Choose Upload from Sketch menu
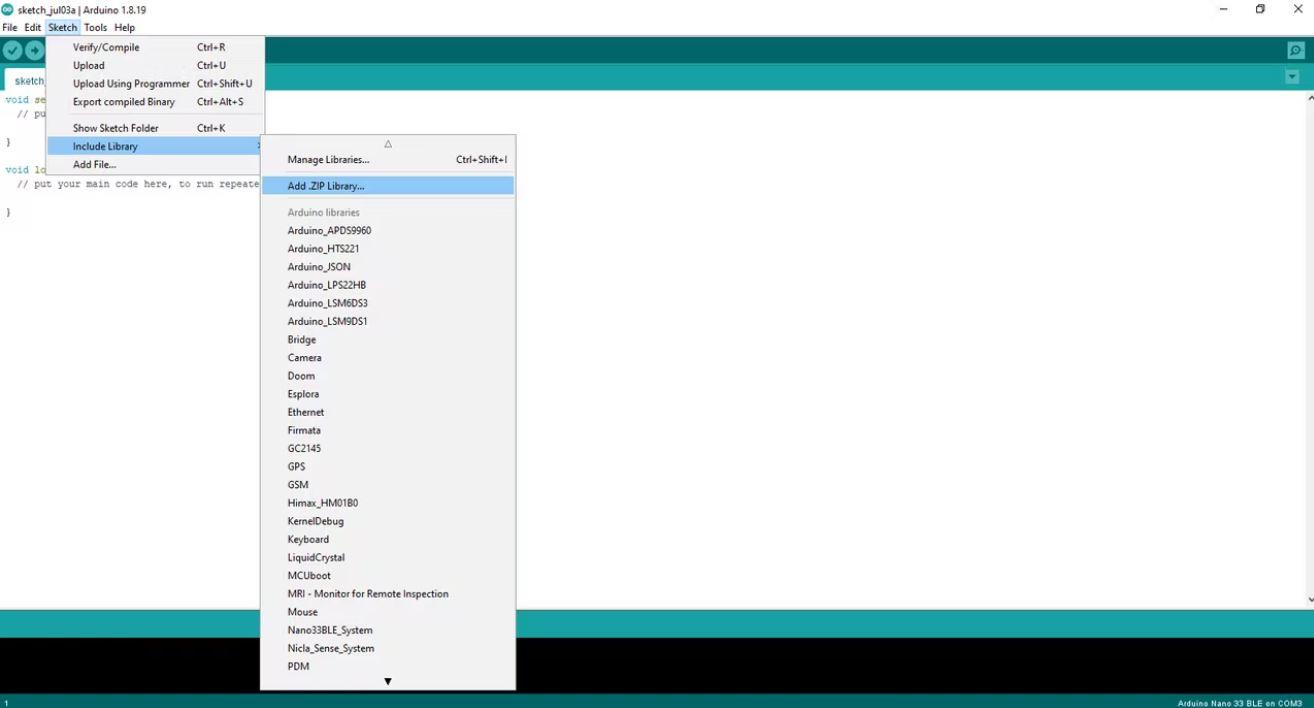 point(155,65)
